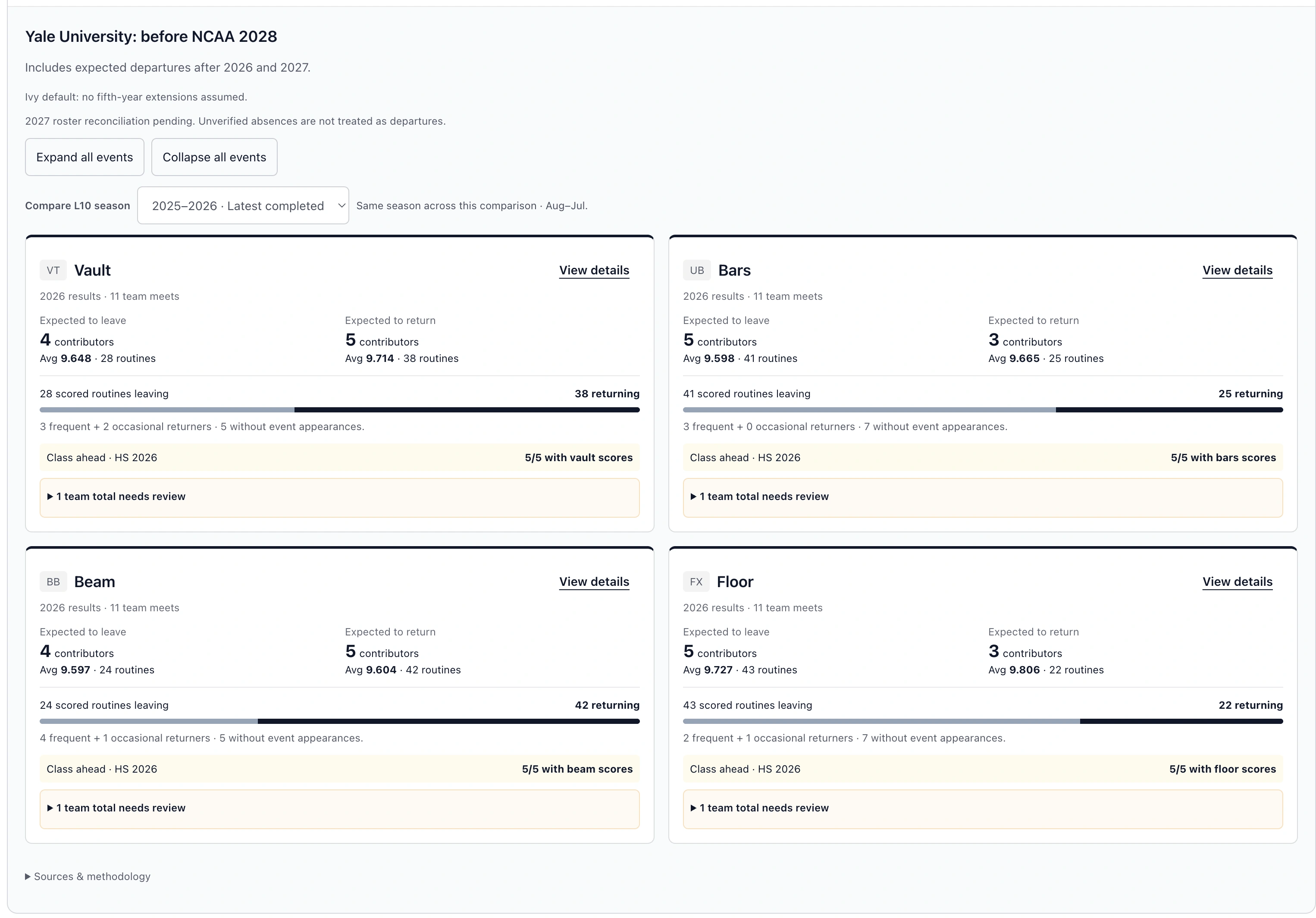Open View details for Floor
This screenshot has height=918, width=1316.
coord(1237,582)
